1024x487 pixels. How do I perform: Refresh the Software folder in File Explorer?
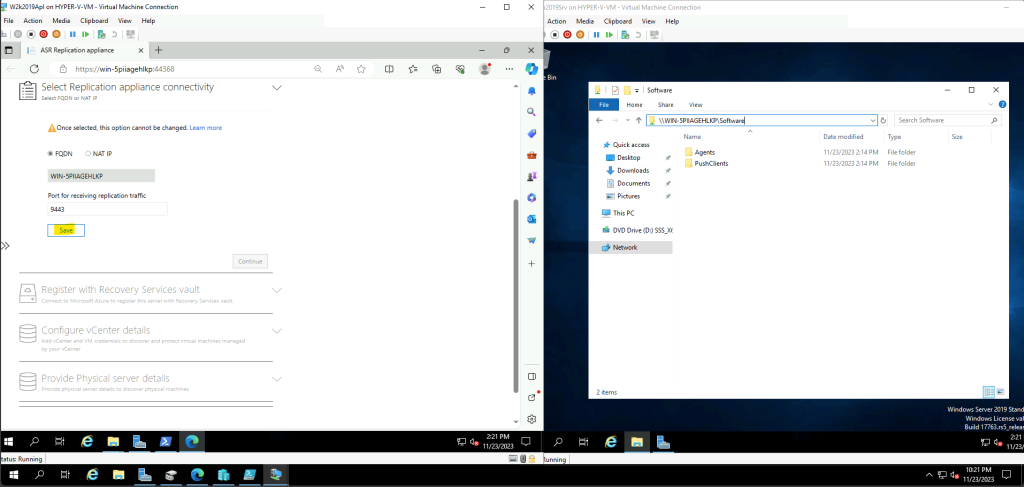(x=884, y=120)
